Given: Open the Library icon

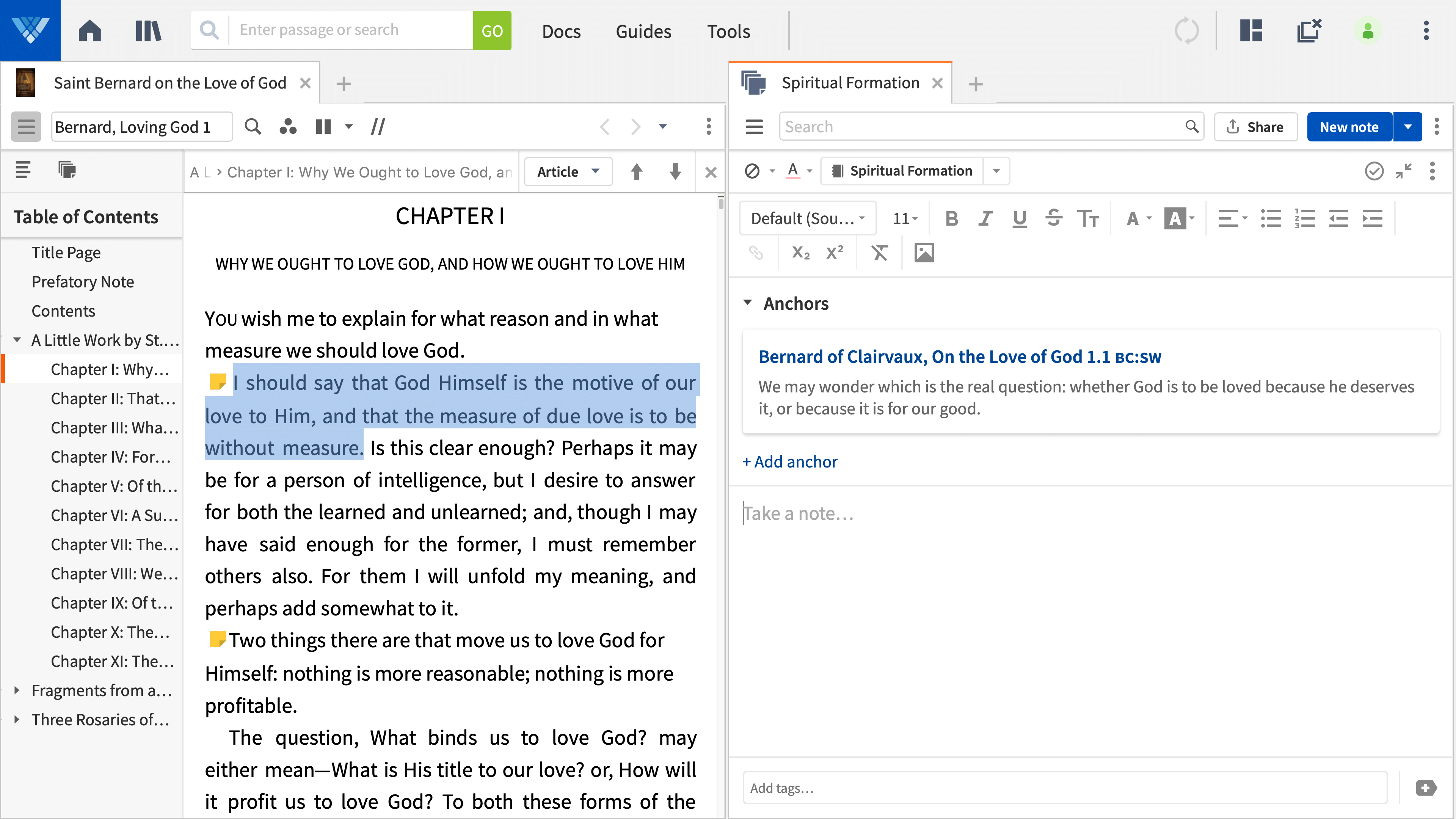Looking at the screenshot, I should 148,30.
